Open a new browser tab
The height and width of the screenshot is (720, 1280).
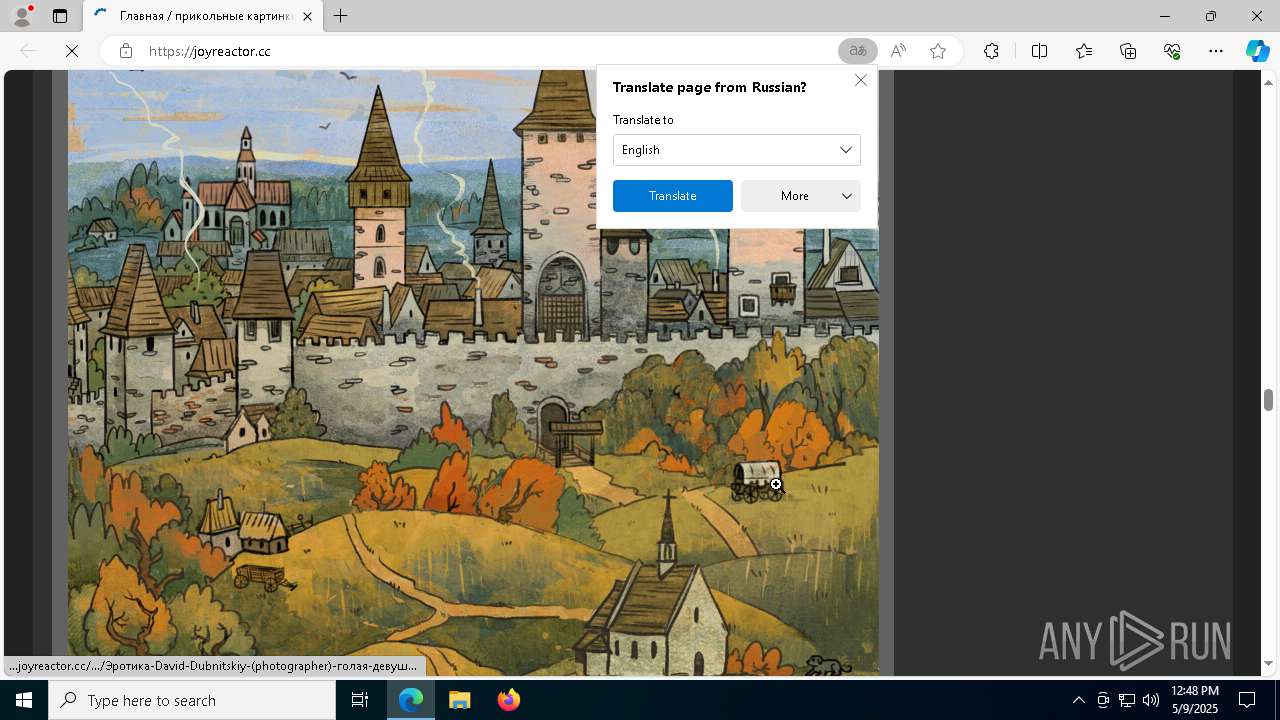point(340,16)
